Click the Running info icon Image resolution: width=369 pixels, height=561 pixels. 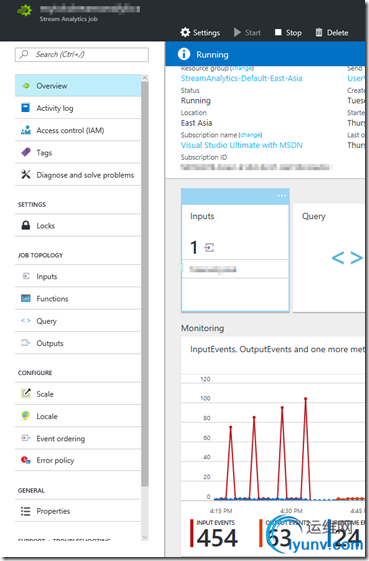pyautogui.click(x=184, y=54)
